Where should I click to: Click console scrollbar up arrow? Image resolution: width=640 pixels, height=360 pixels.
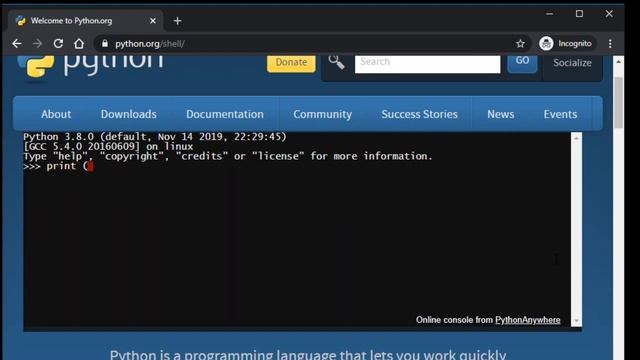pos(576,139)
